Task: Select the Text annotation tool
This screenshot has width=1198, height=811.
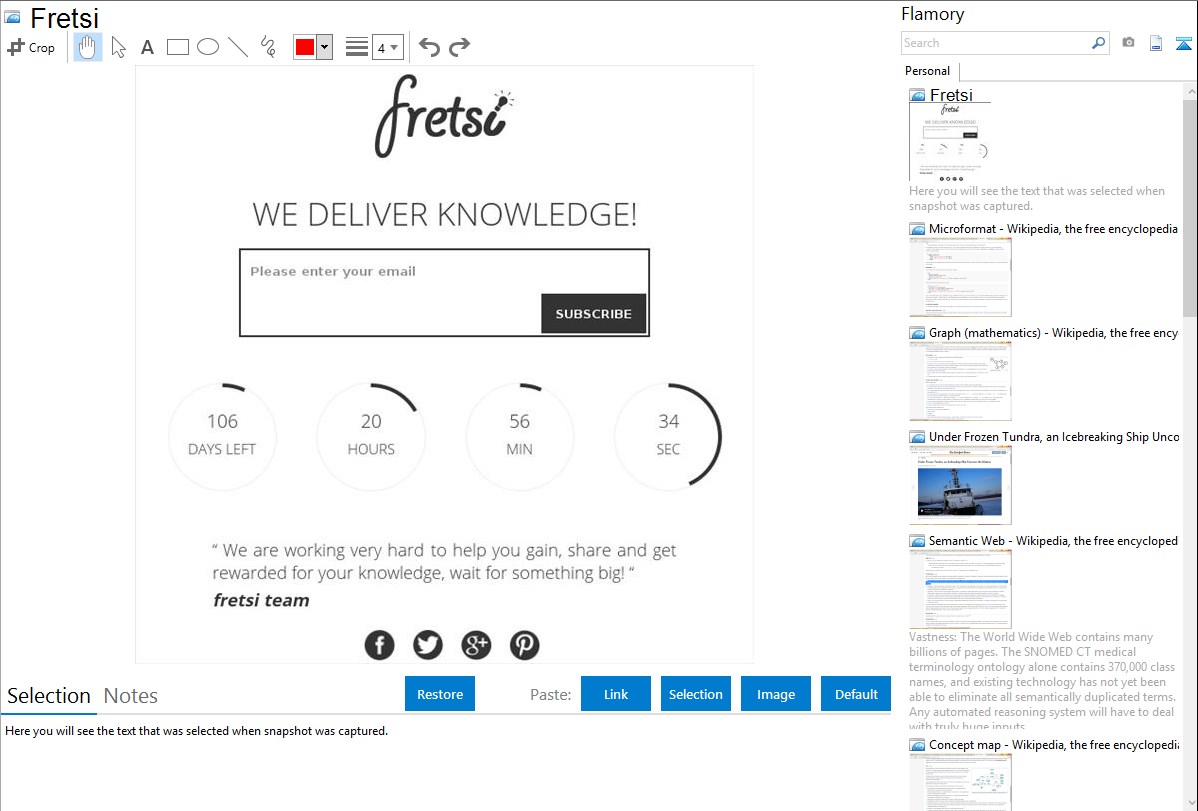Action: 147,47
